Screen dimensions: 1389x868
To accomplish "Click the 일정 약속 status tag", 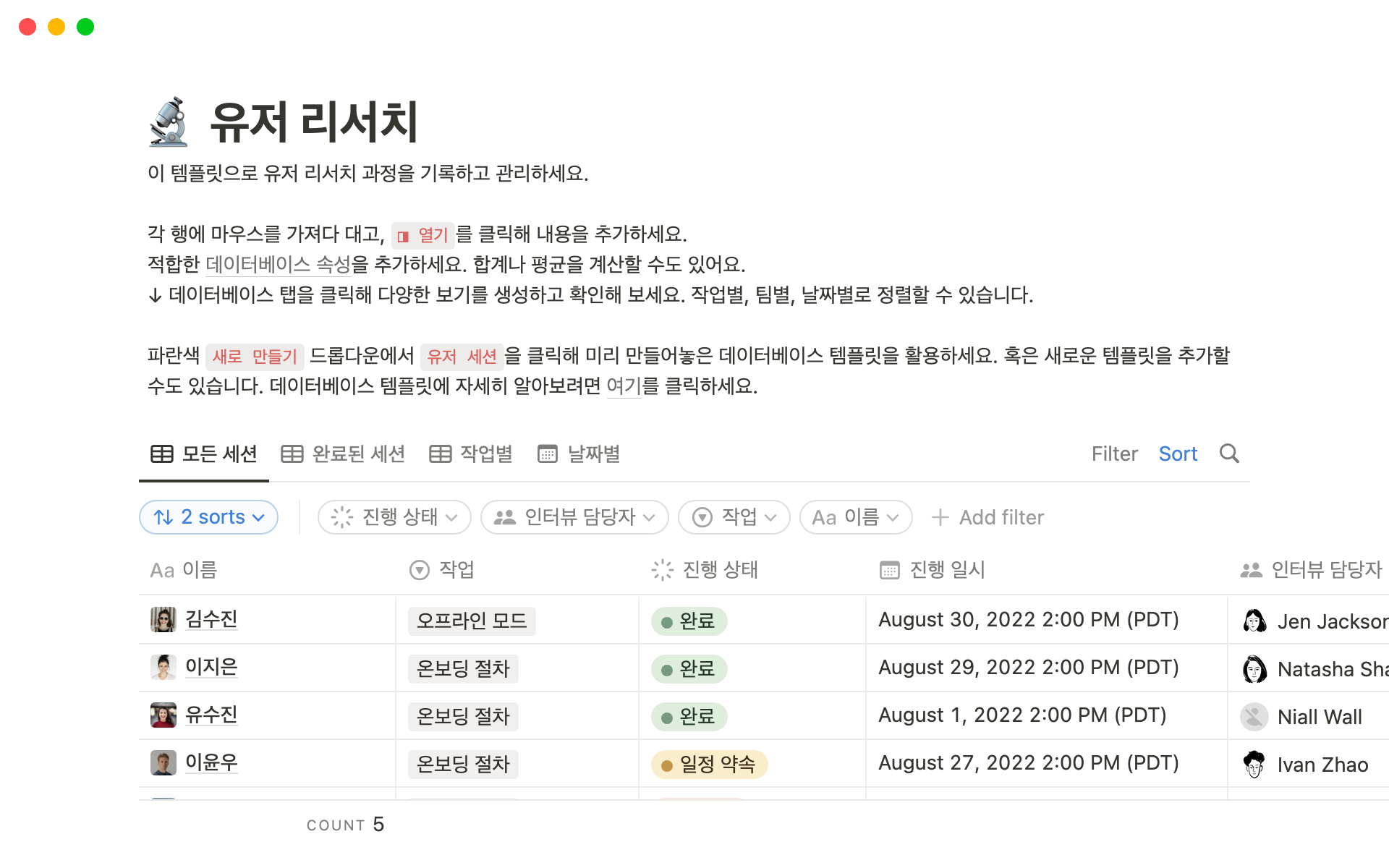I will (710, 764).
